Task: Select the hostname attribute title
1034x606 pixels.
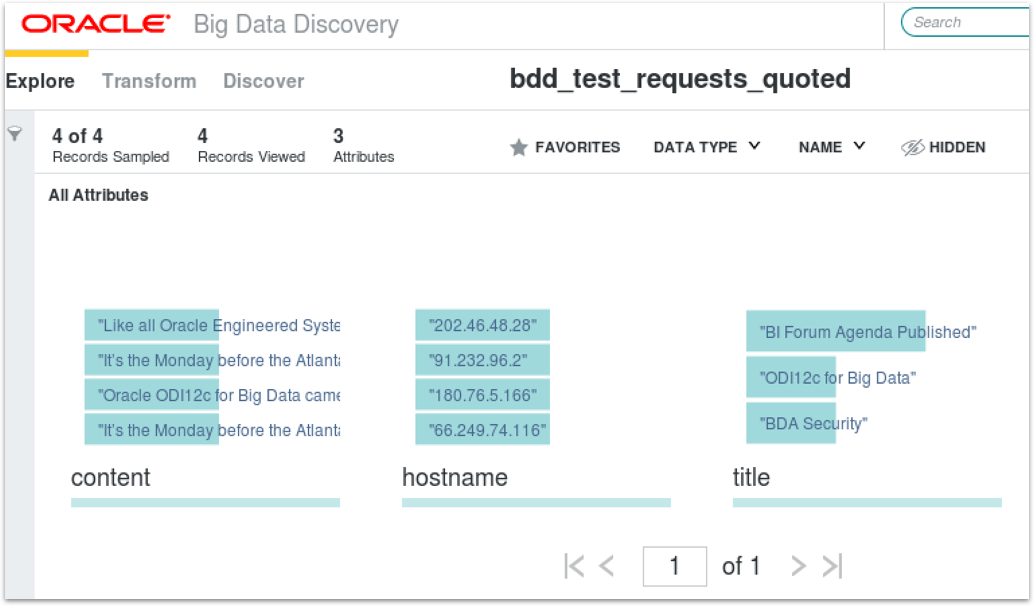Action: tap(455, 477)
